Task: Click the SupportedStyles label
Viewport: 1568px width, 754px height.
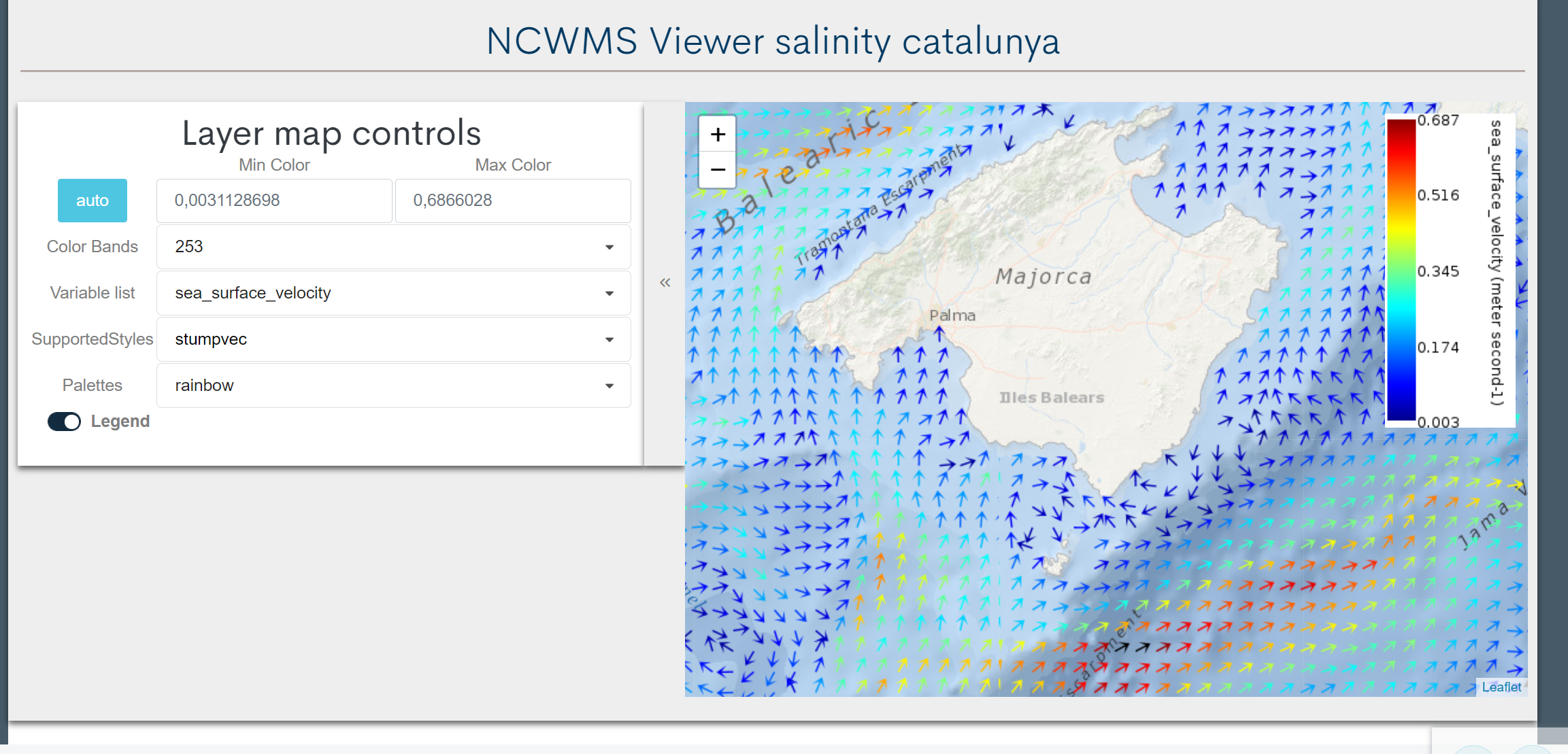Action: tap(93, 339)
